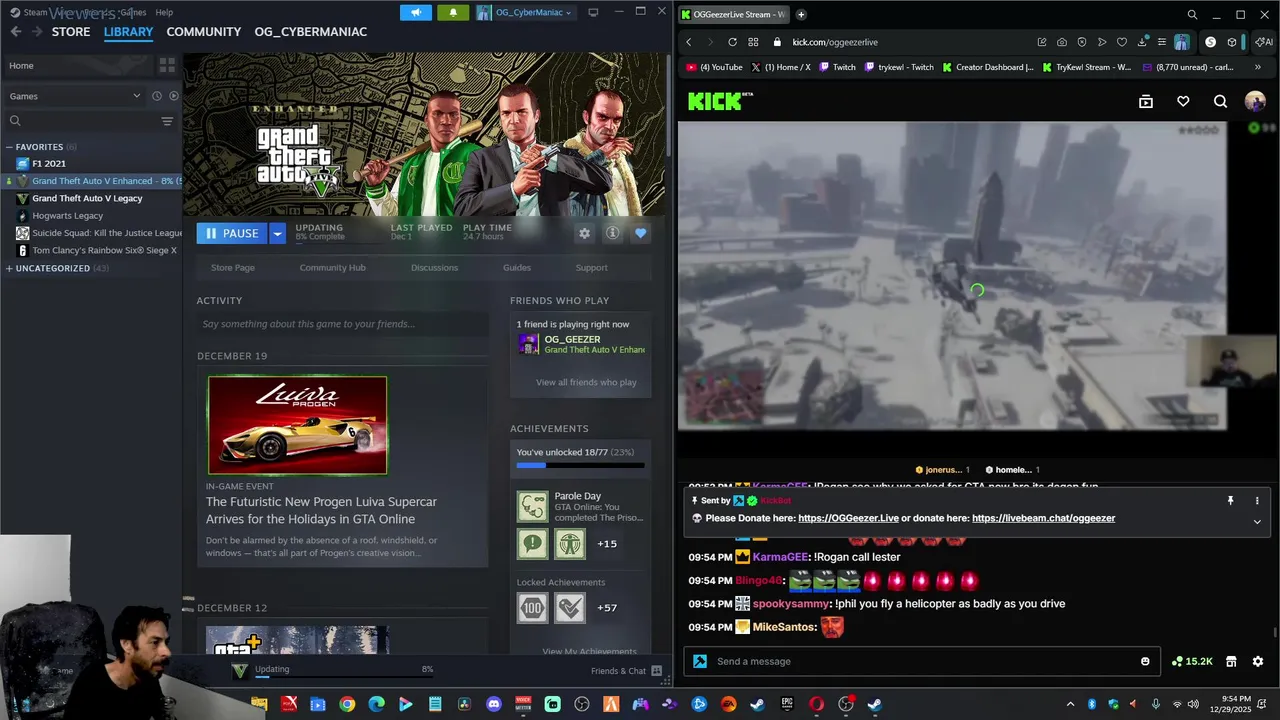Open Discord from Windows taskbar
Image resolution: width=1280 pixels, height=720 pixels.
coord(494,704)
